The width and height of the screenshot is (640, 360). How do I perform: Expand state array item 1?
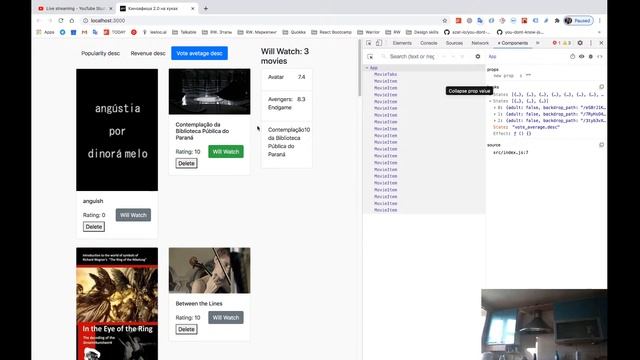[495, 114]
